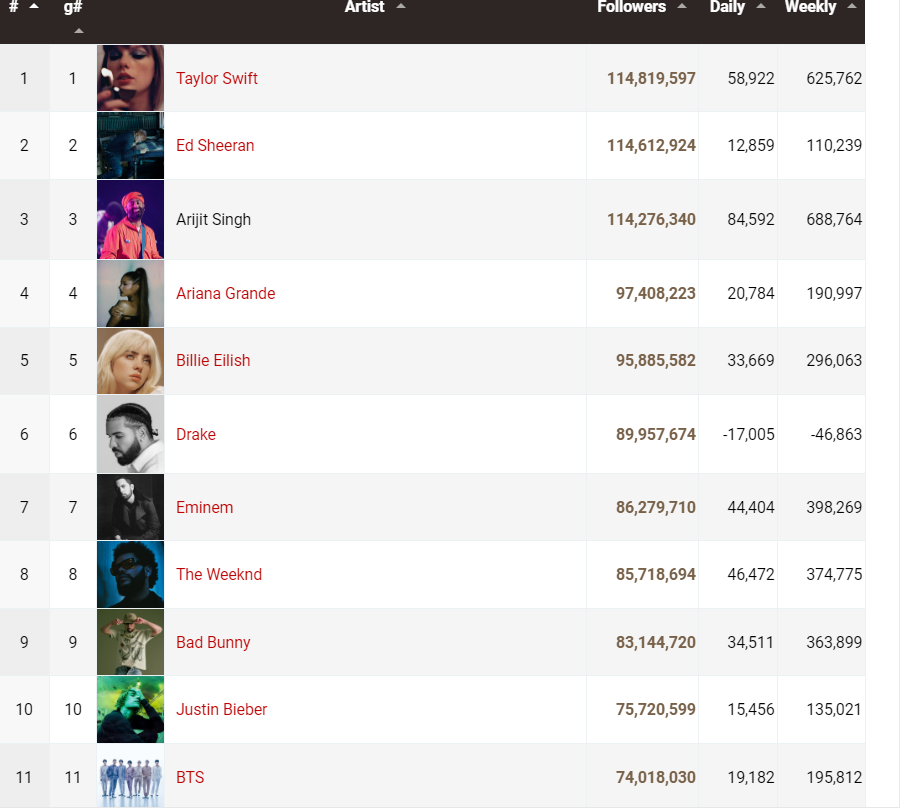The width and height of the screenshot is (900, 808).
Task: Open the Ed Sheeran artist link
Action: pyautogui.click(x=215, y=145)
